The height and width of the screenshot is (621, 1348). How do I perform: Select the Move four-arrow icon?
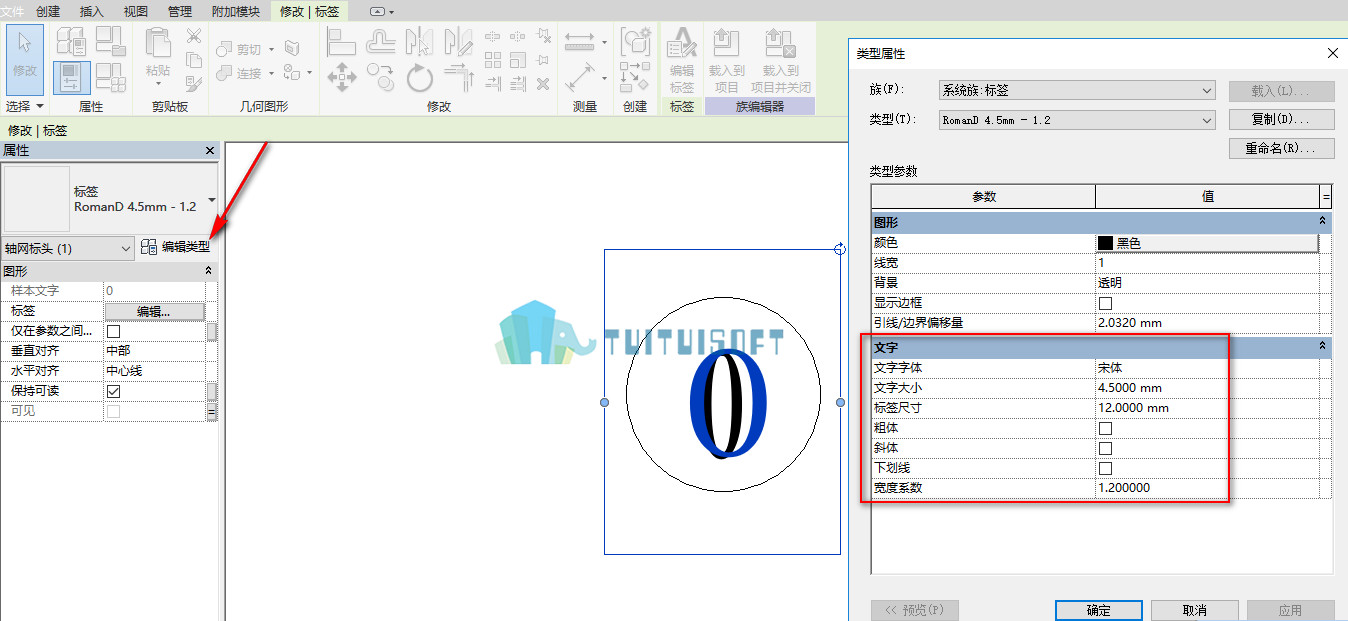point(342,77)
